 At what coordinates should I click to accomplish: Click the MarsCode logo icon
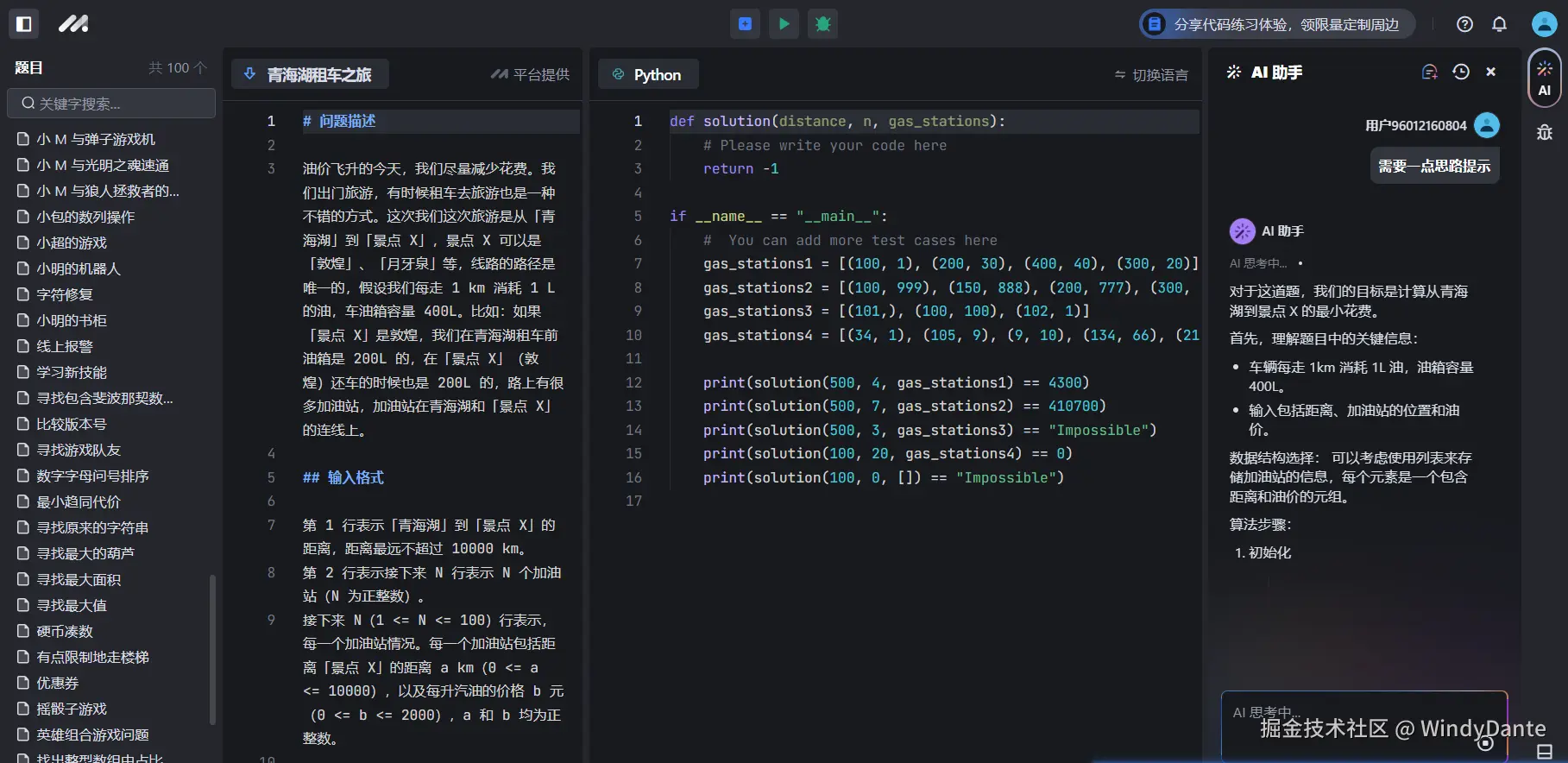(x=73, y=23)
